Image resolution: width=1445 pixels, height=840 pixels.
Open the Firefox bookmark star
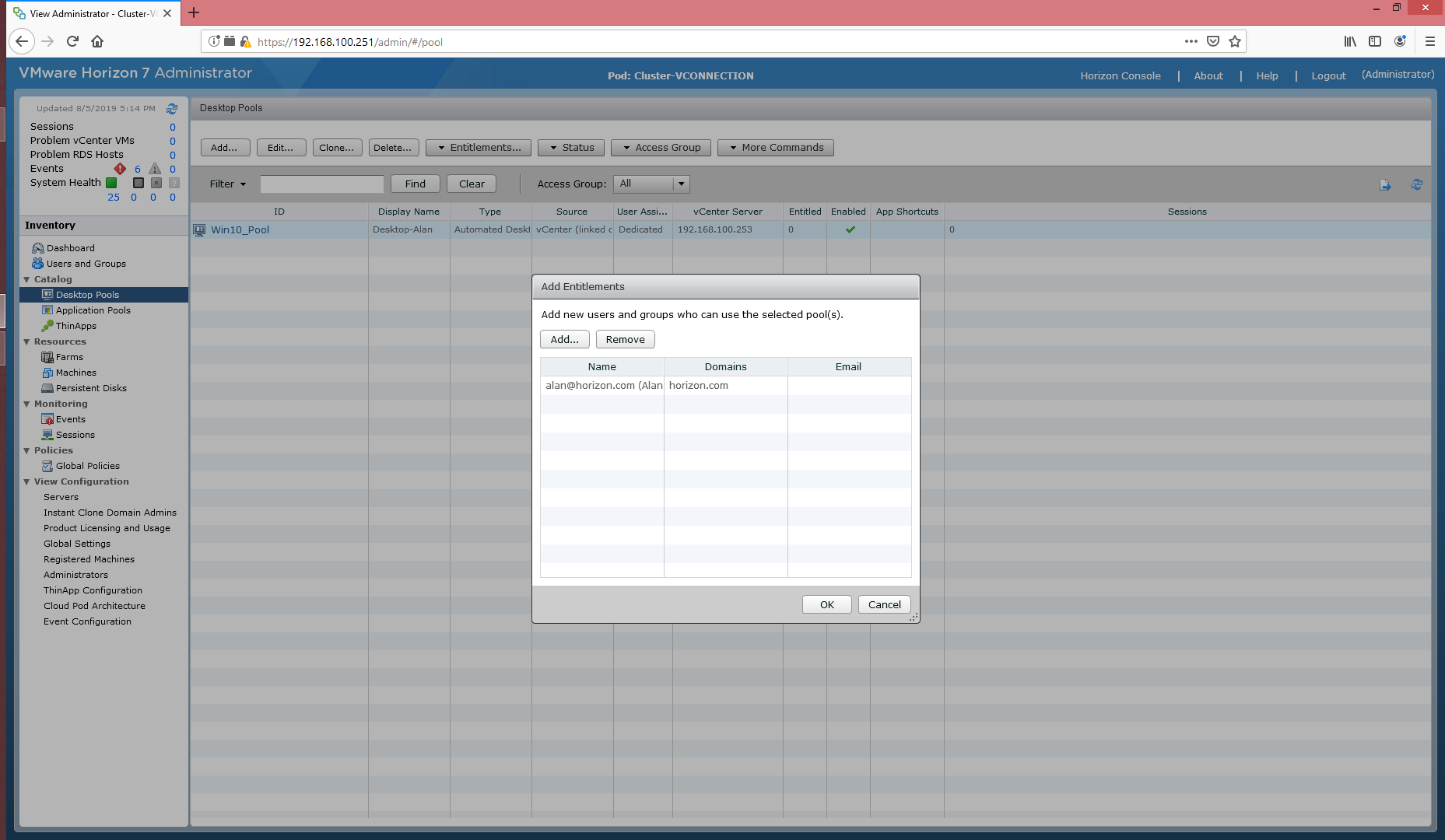1235,42
